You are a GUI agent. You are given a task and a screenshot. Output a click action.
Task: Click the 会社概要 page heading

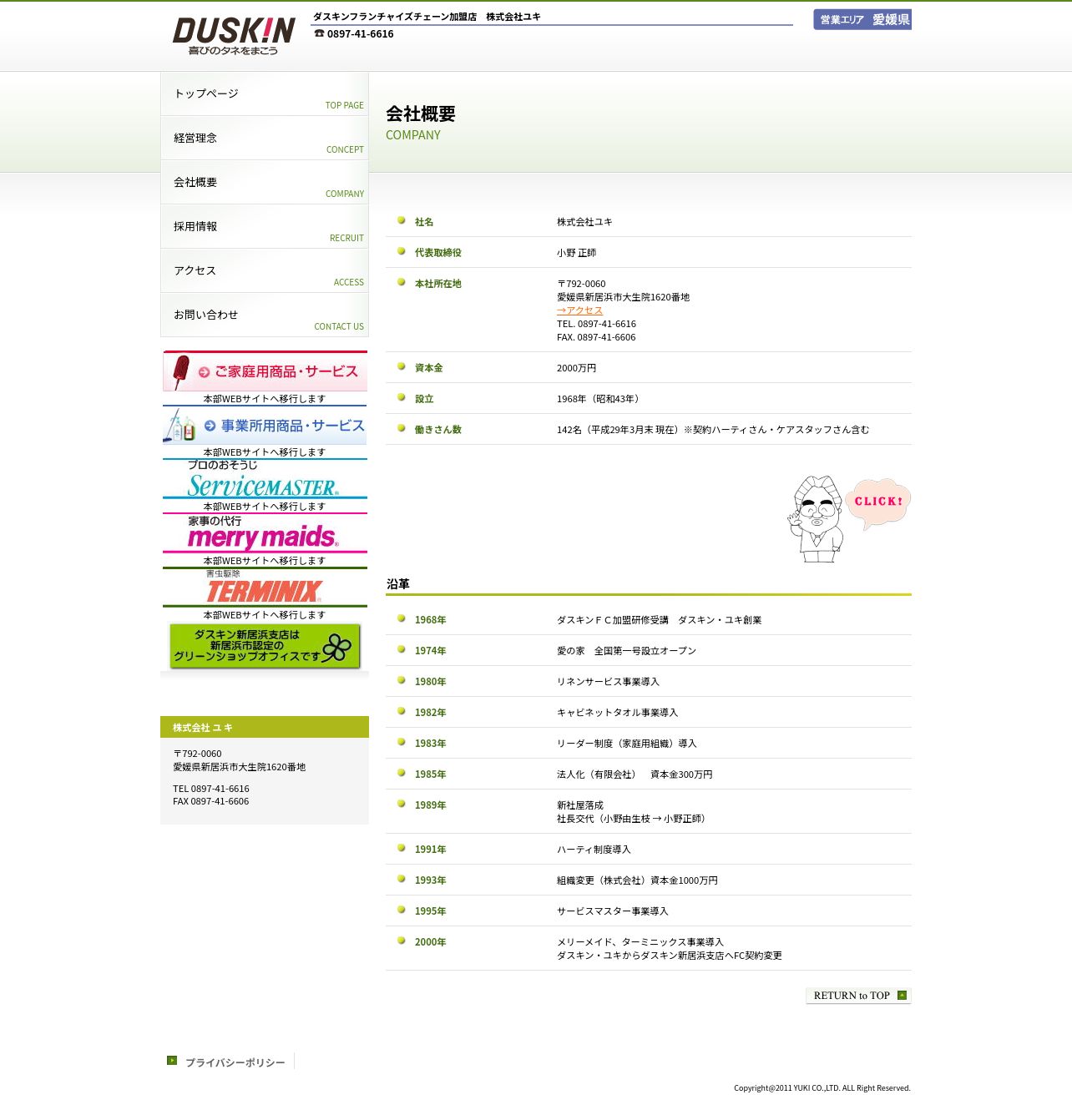421,114
